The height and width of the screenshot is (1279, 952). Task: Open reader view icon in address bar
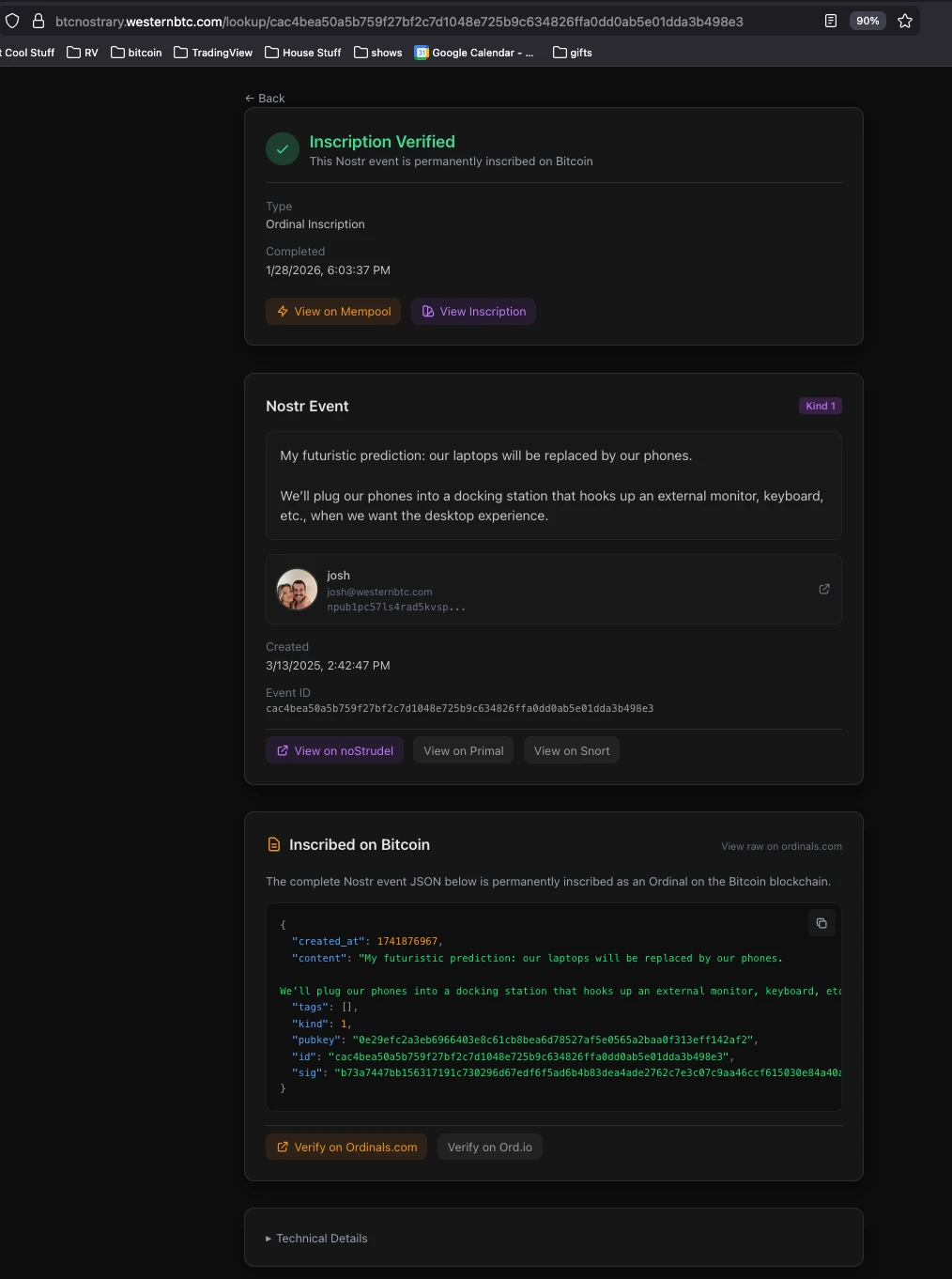coord(831,21)
